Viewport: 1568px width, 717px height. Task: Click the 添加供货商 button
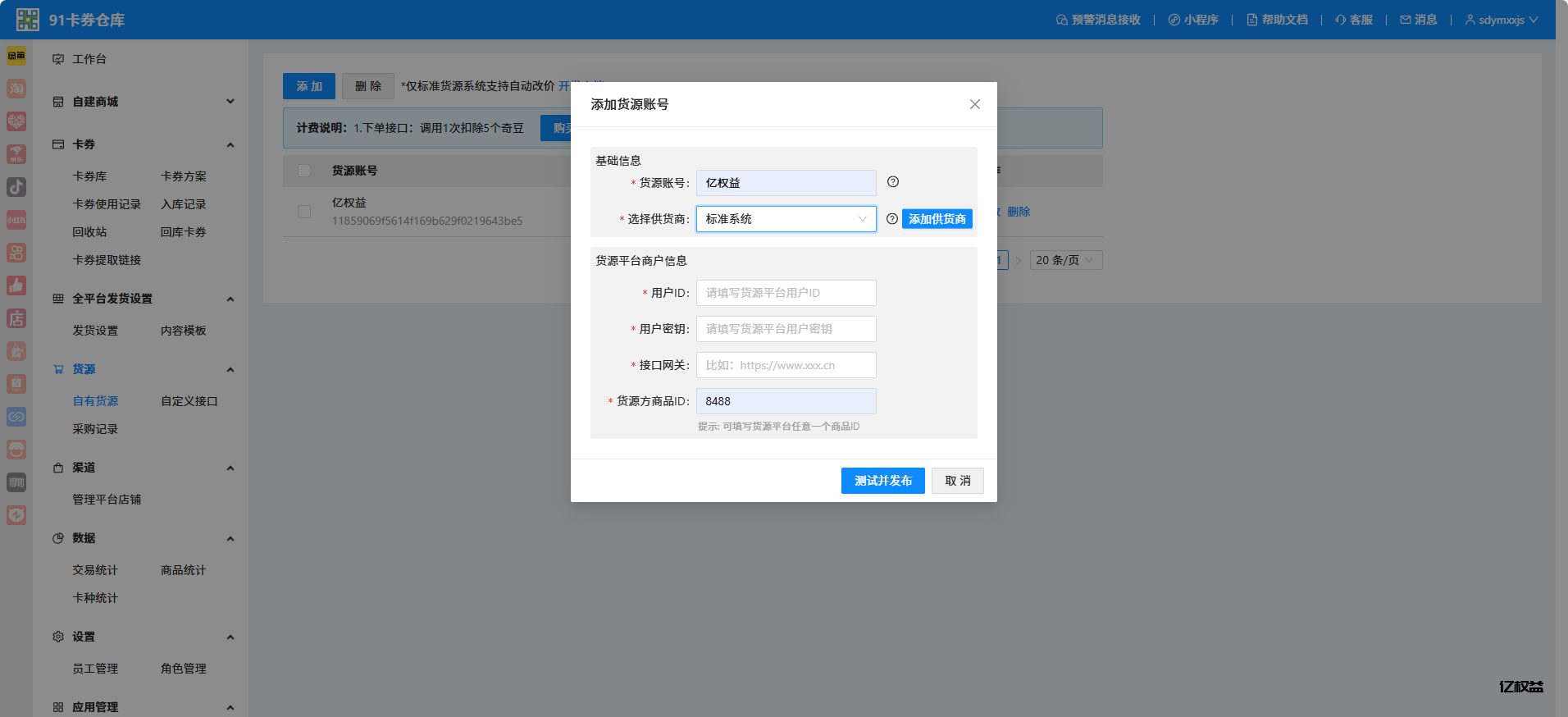(937, 219)
